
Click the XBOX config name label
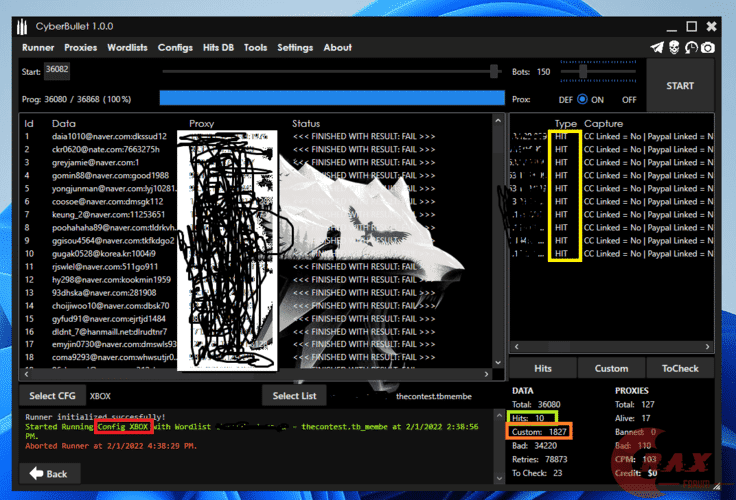(x=100, y=396)
